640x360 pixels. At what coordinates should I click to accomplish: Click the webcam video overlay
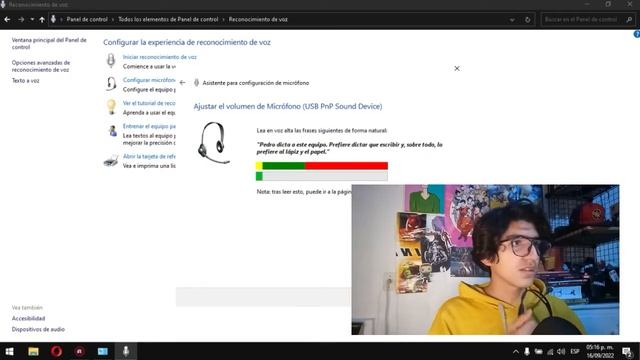click(485, 260)
